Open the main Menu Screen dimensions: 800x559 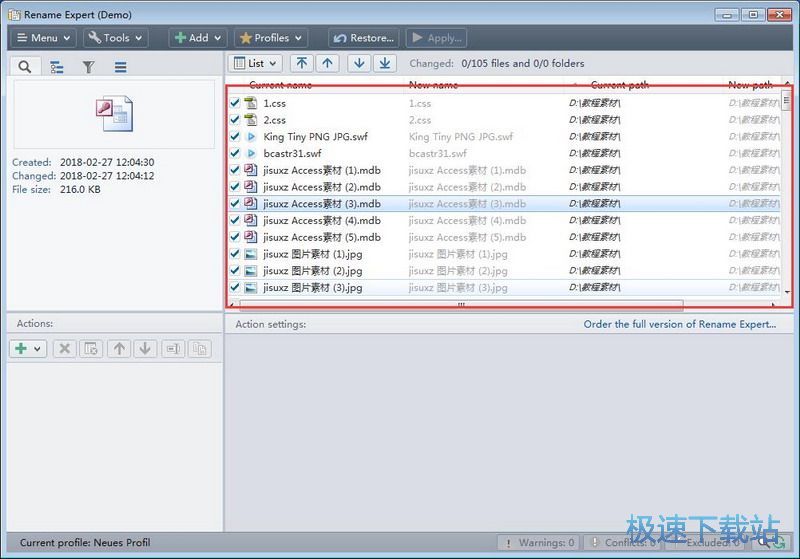click(43, 38)
